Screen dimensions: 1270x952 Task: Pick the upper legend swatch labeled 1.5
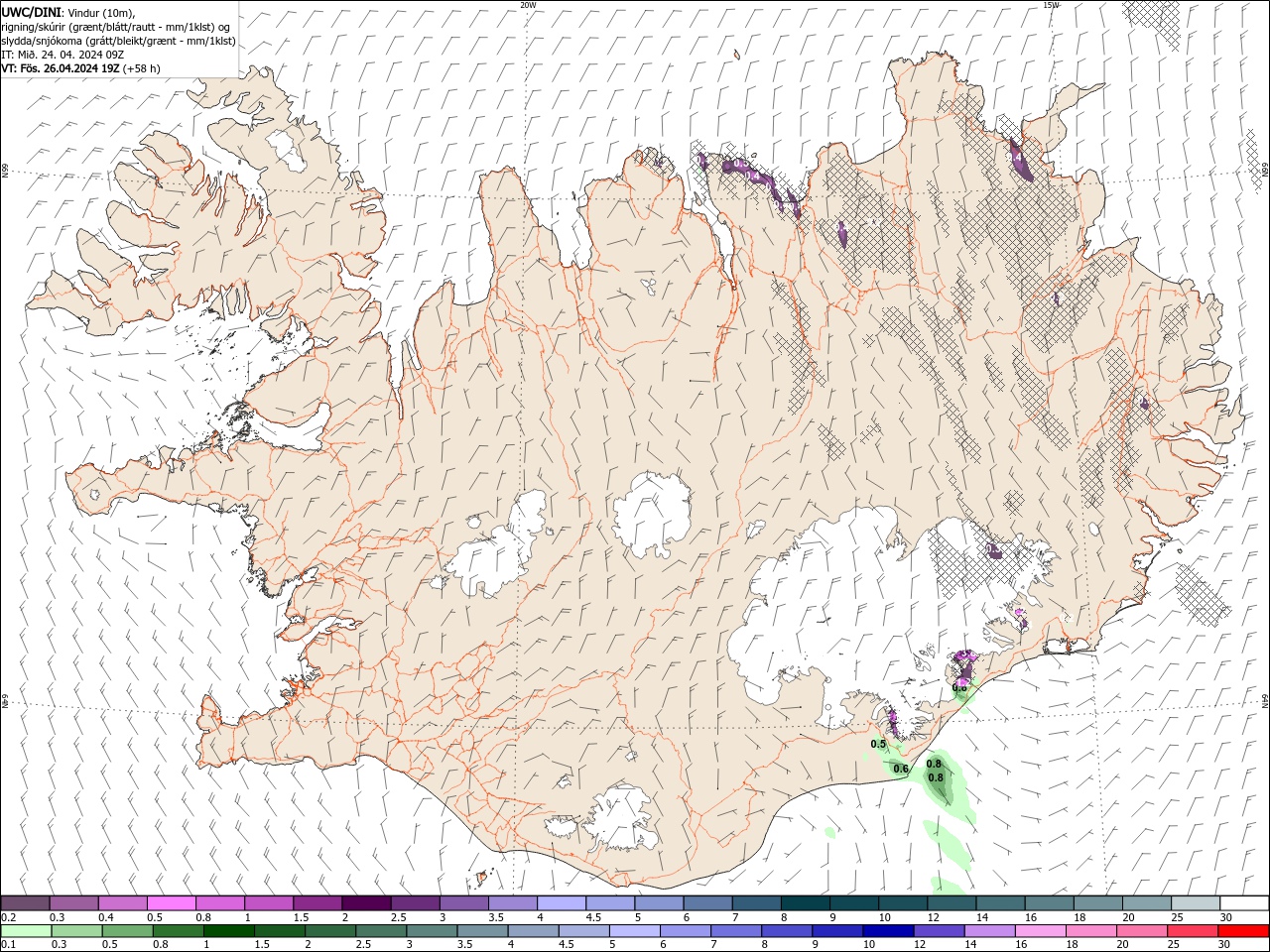point(317,903)
